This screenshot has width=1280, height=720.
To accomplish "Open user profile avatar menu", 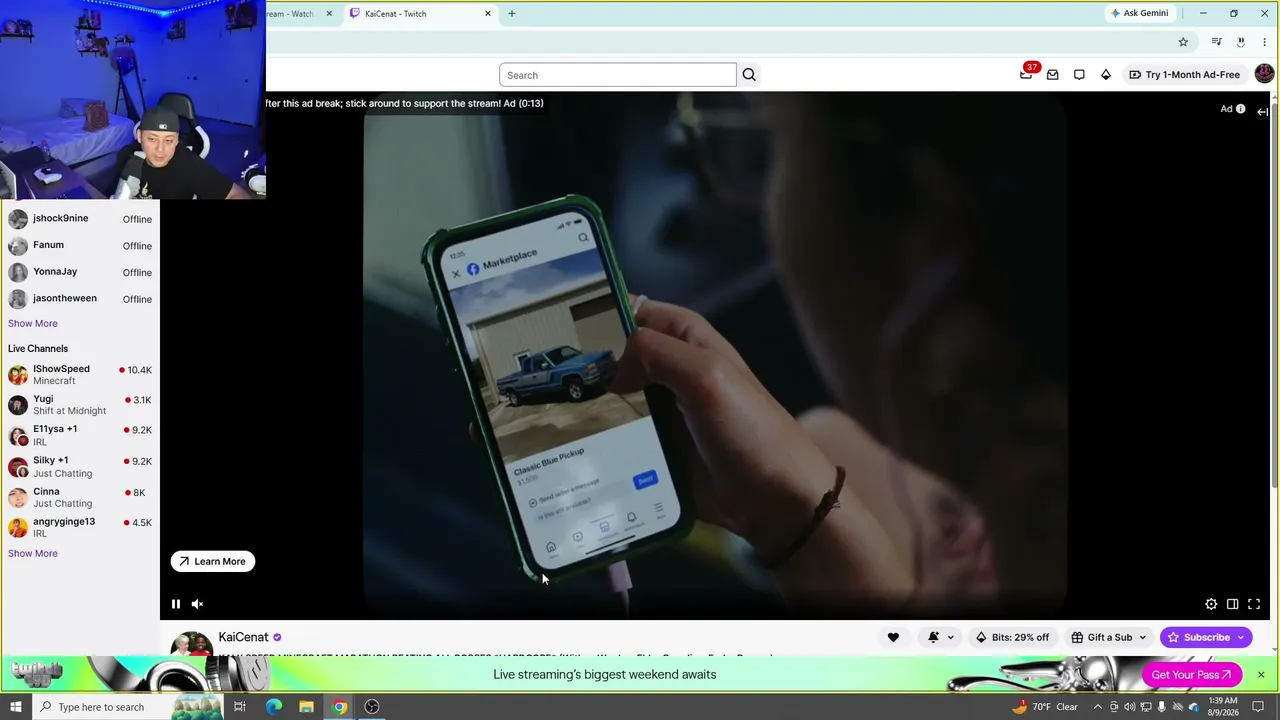I will click(x=1264, y=74).
